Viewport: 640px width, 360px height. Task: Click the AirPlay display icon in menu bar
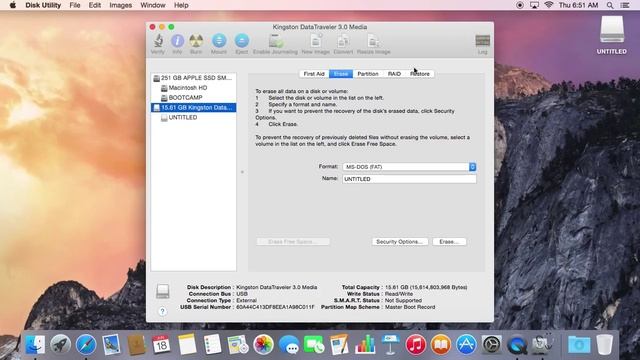[534, 5]
